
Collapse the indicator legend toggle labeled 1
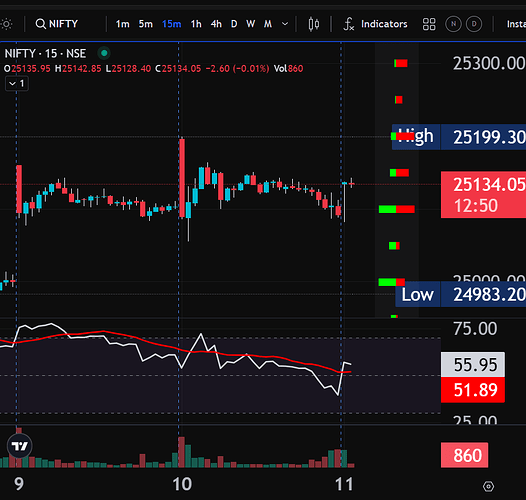pos(17,84)
